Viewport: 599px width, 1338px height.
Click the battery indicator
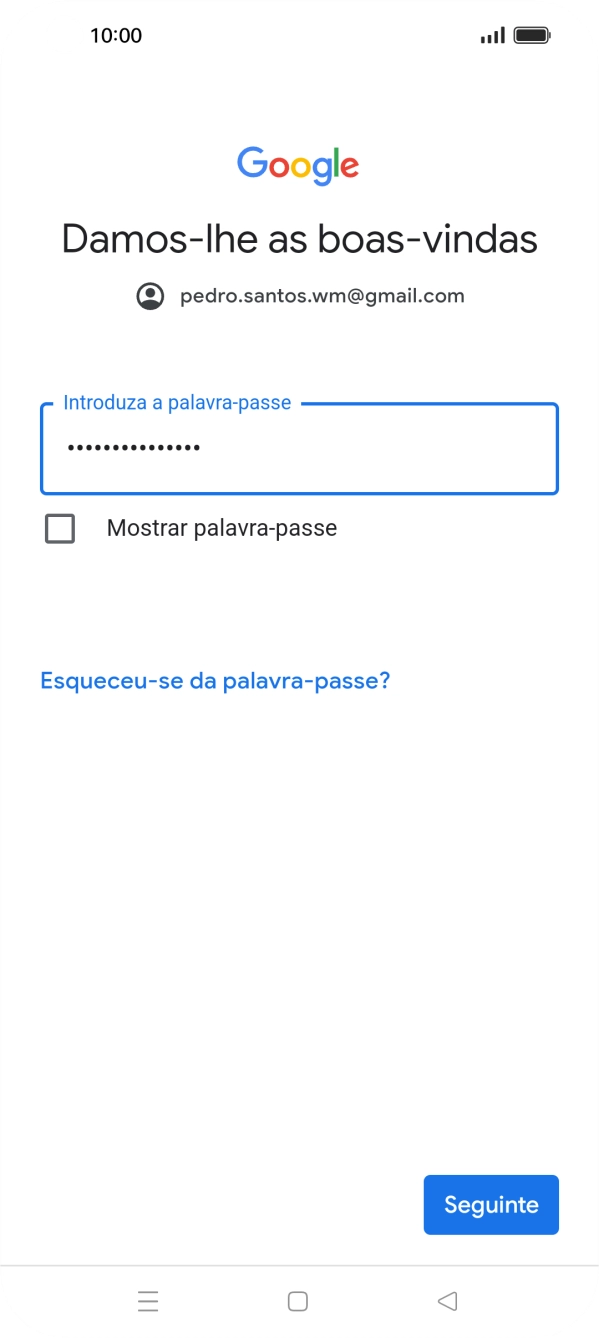531,33
